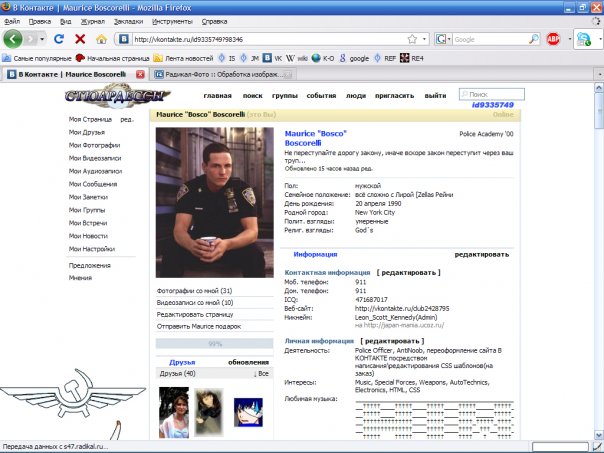
Task: Open the Закладки menu
Action: 128,22
